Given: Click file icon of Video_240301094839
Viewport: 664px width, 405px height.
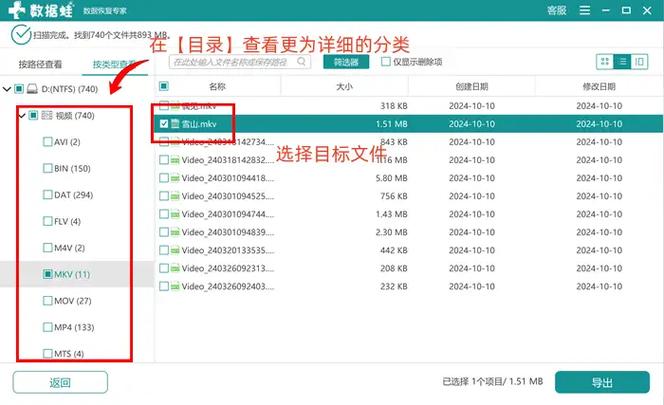Looking at the screenshot, I should tap(175, 232).
